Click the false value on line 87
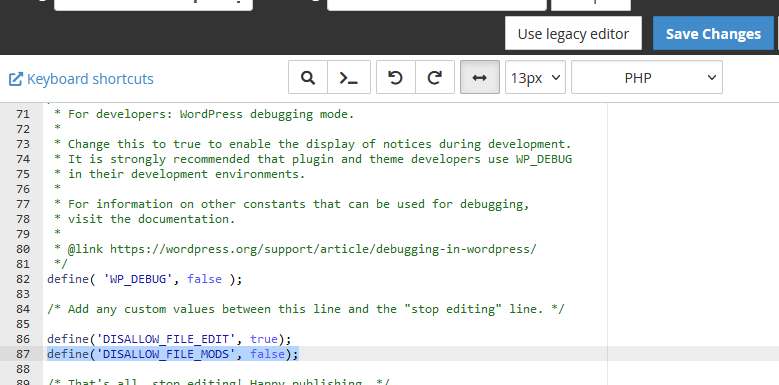This screenshot has width=779, height=385. pyautogui.click(x=267, y=354)
